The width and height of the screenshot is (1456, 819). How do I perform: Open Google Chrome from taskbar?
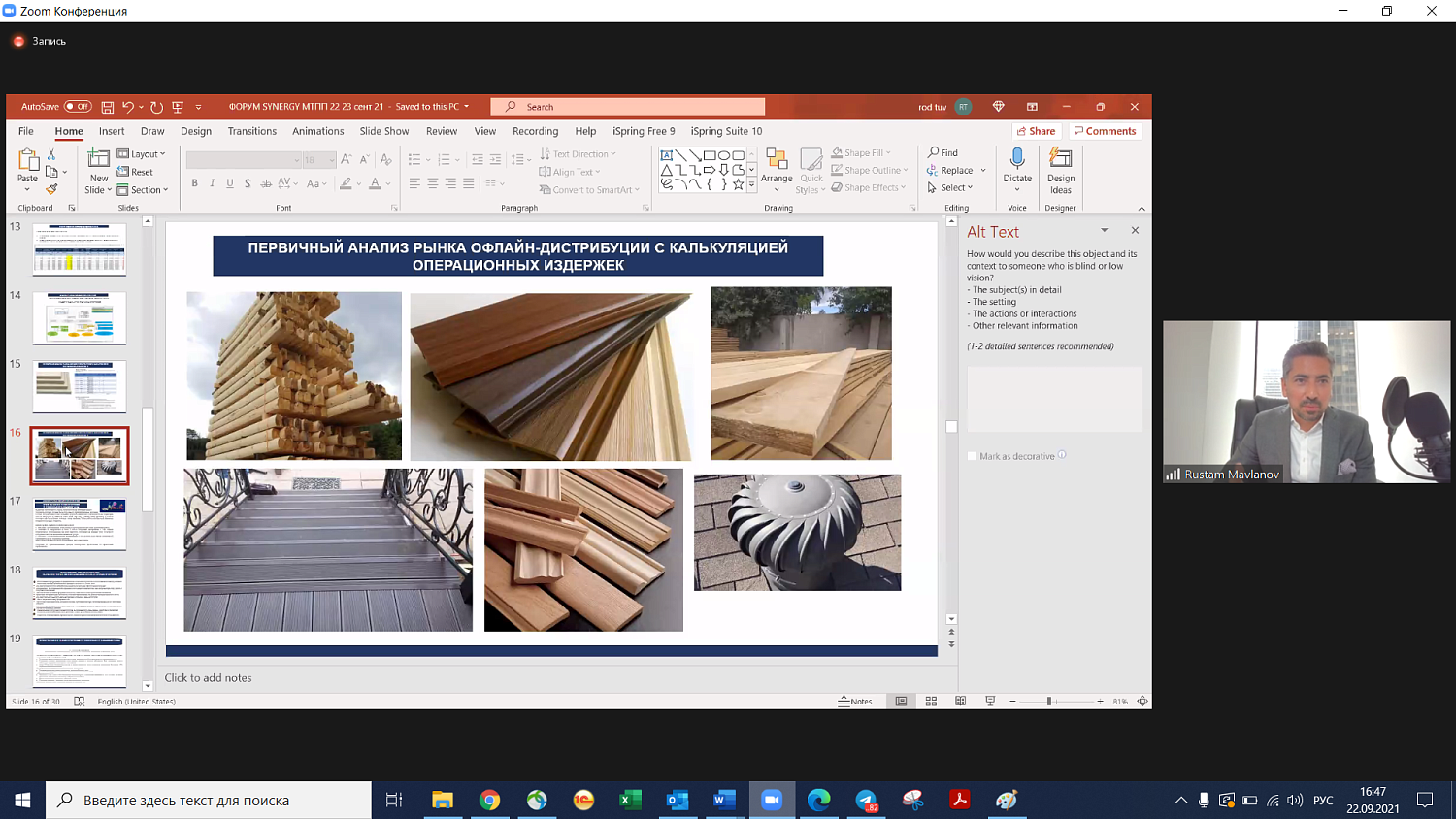pos(490,801)
